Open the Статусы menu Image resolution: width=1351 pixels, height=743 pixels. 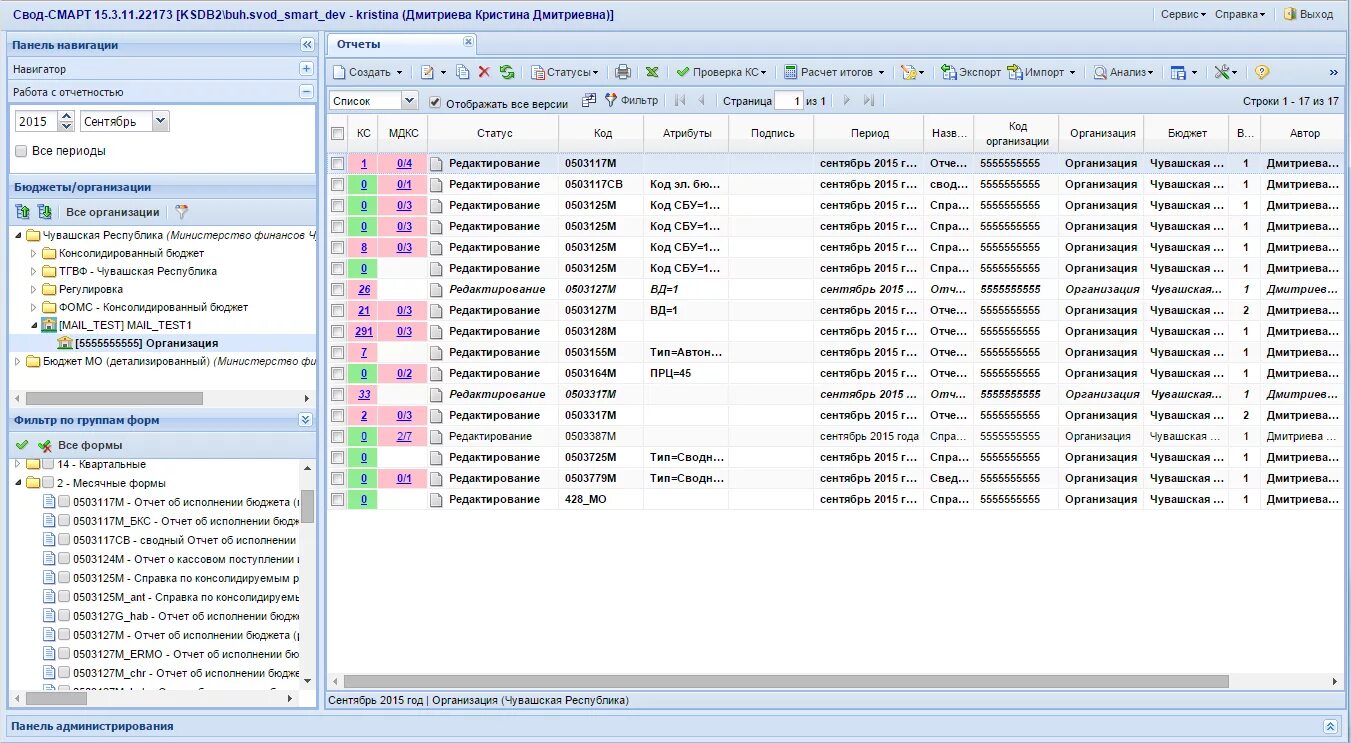(x=565, y=72)
